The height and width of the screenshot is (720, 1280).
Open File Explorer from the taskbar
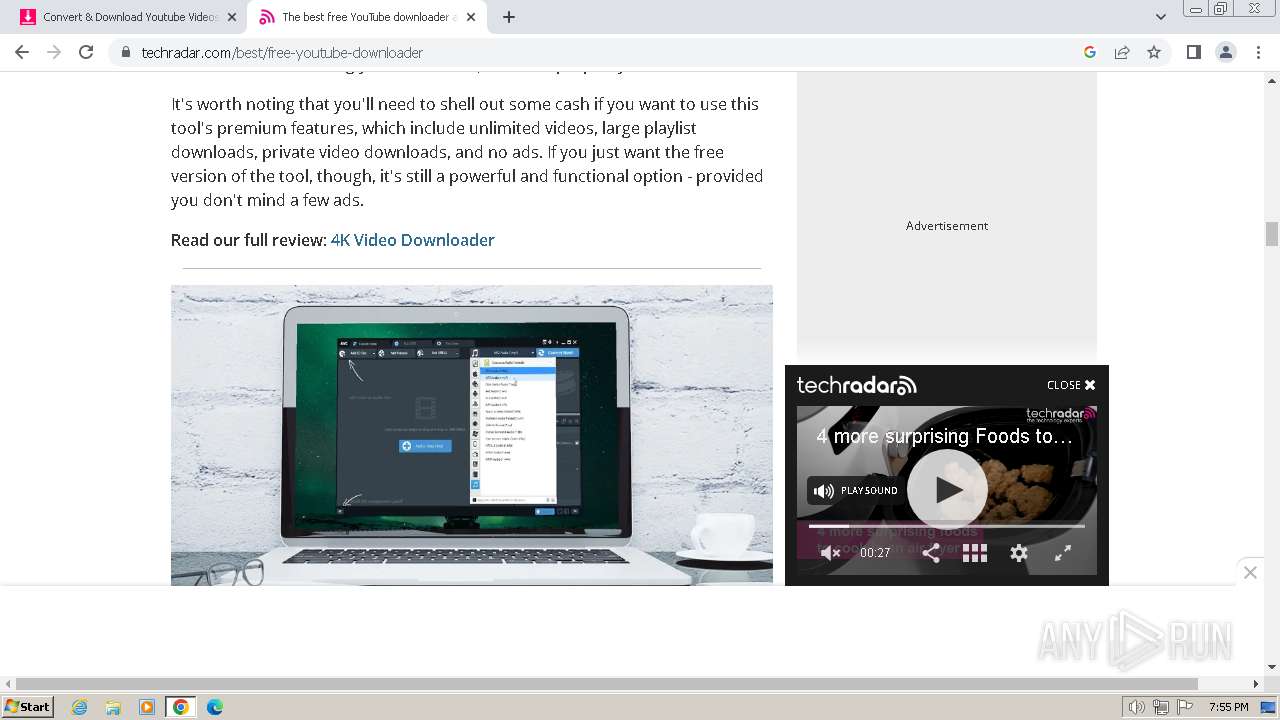113,707
